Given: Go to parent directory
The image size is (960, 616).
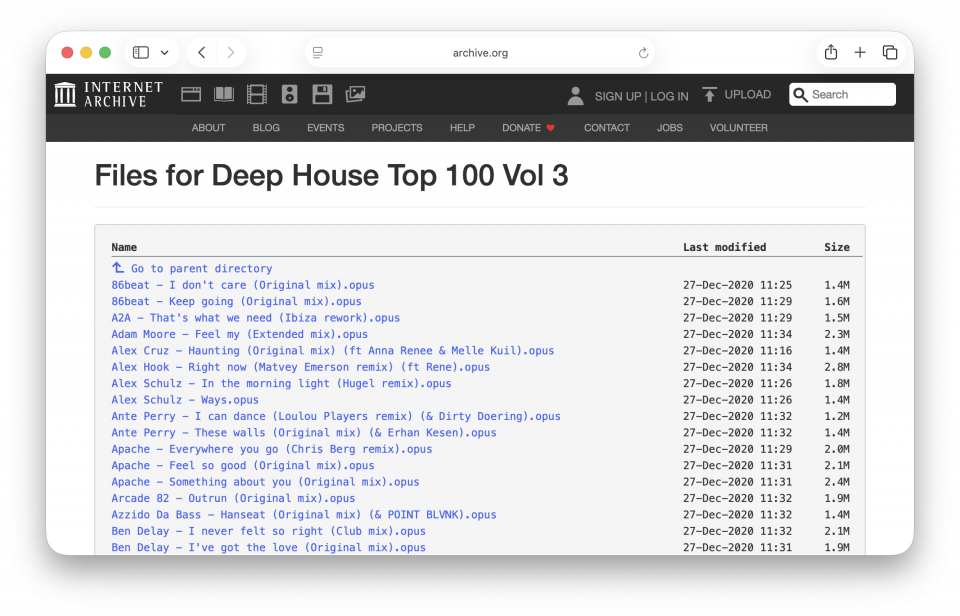Looking at the screenshot, I should click(x=200, y=269).
